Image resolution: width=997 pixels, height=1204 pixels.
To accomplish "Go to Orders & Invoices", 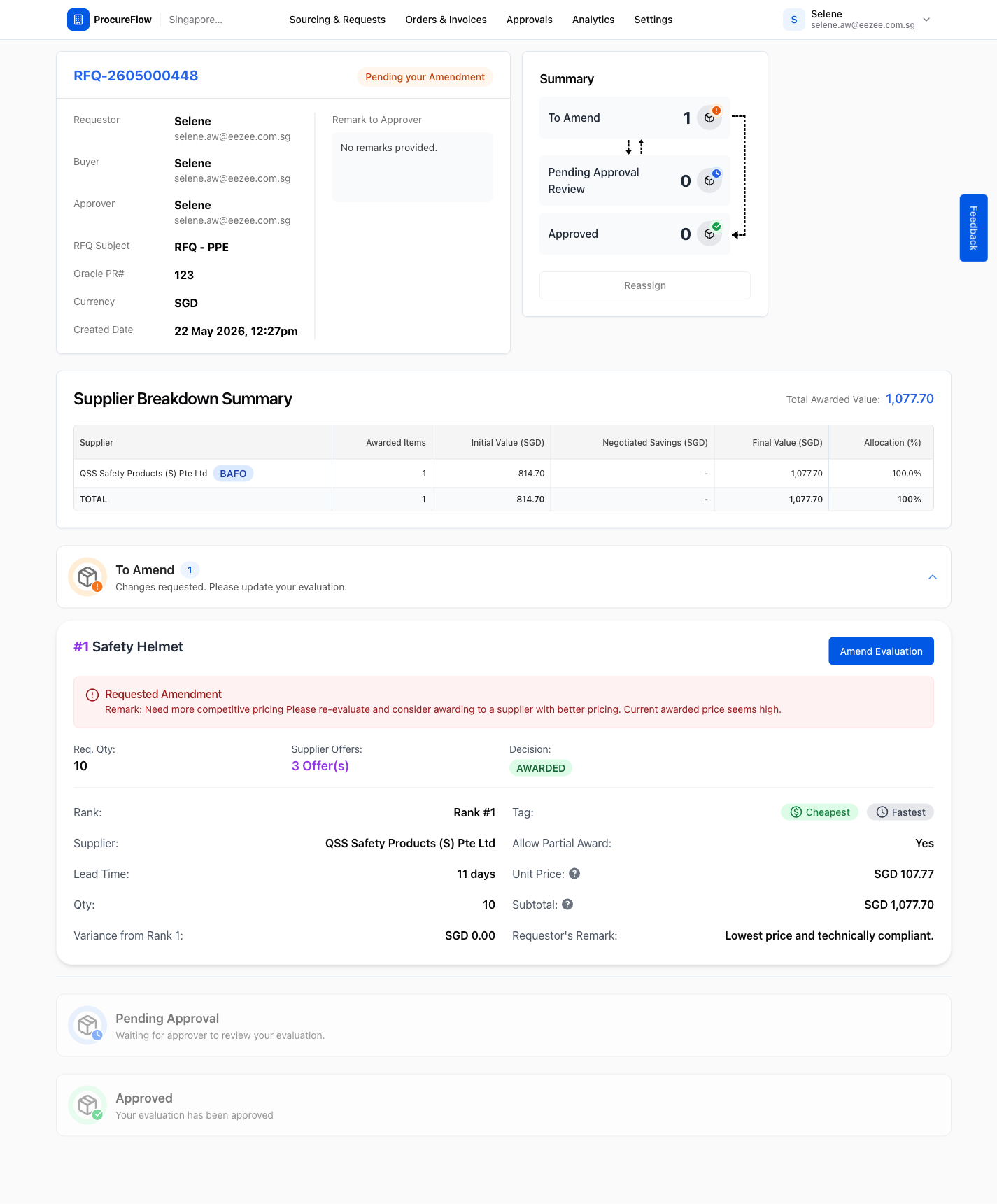I will [446, 20].
